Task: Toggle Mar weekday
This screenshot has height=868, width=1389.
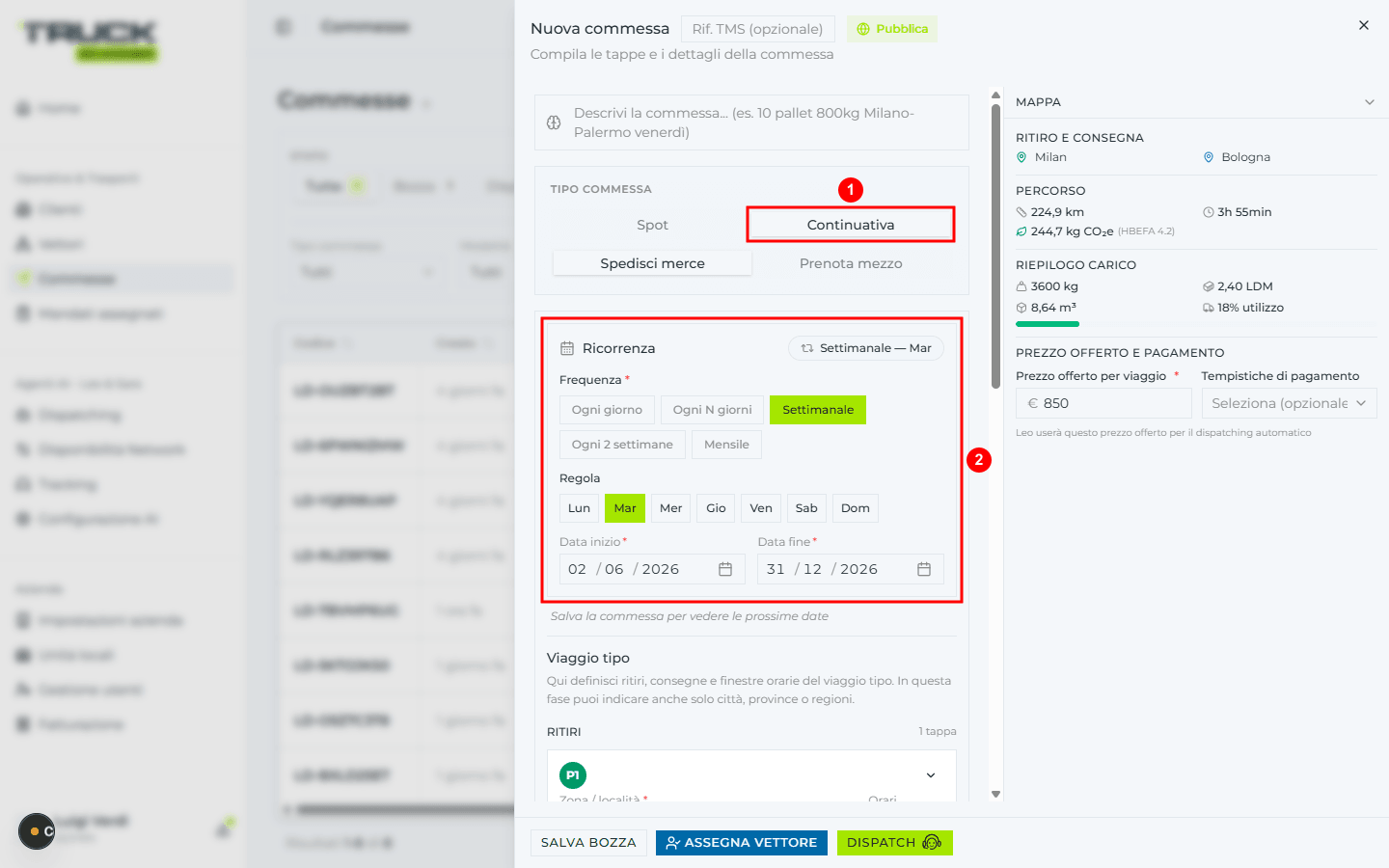Action: coord(625,508)
